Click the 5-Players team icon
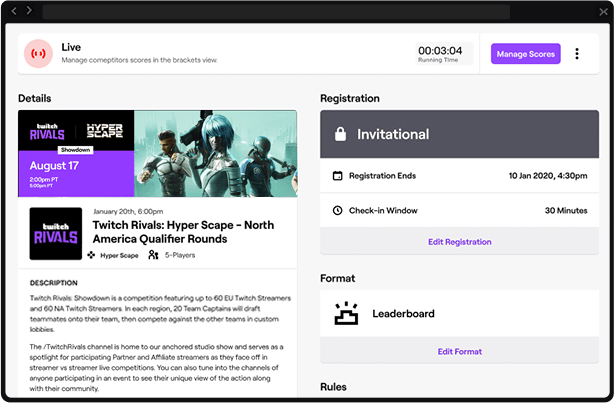Screen dimensions: 614x403 pos(153,255)
